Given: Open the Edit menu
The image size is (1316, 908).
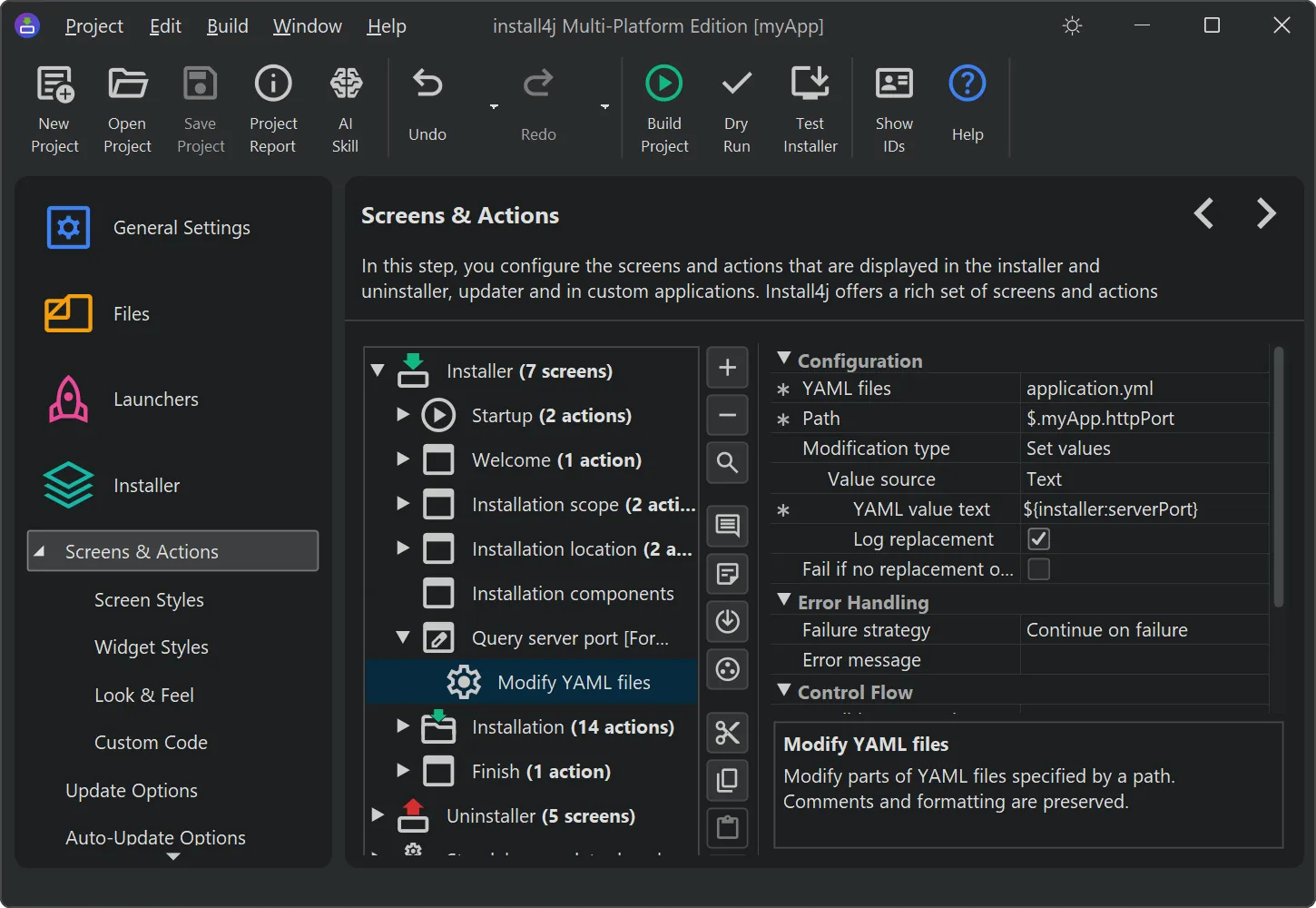Looking at the screenshot, I should pos(165,26).
